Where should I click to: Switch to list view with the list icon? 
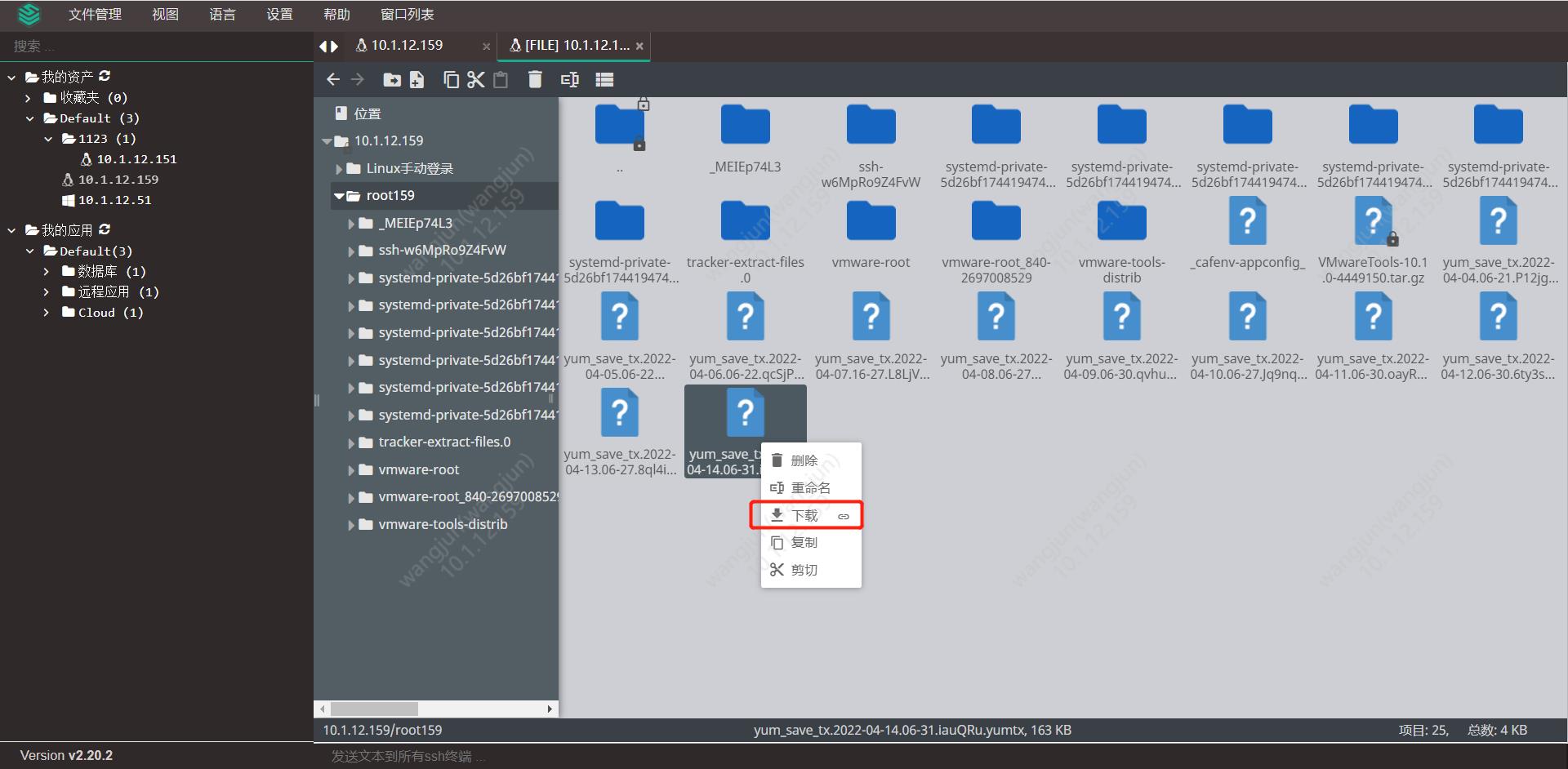coord(604,79)
